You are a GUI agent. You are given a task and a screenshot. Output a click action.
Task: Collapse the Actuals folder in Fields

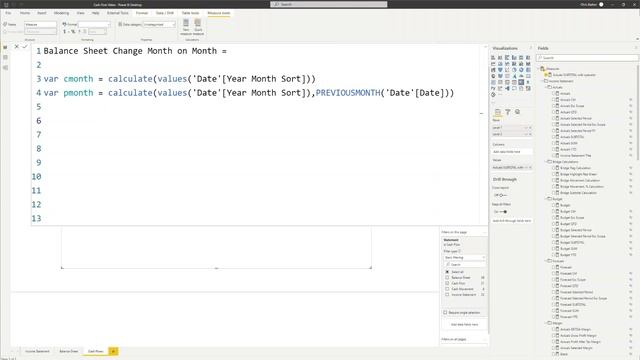(546, 87)
